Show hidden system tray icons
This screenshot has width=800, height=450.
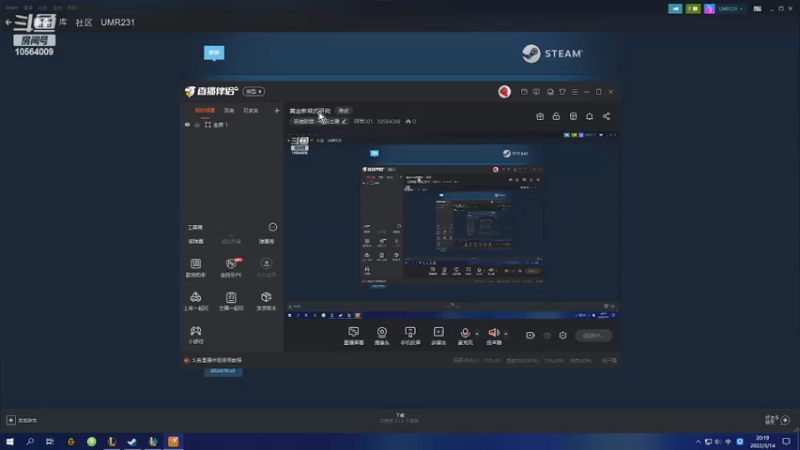tap(698, 442)
